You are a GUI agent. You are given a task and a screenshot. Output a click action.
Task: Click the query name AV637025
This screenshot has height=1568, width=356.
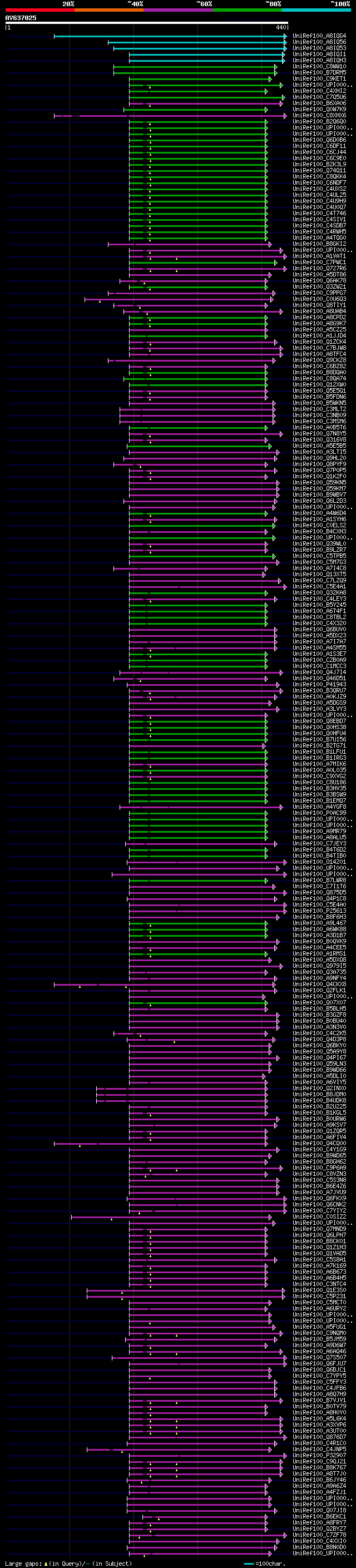21,18
